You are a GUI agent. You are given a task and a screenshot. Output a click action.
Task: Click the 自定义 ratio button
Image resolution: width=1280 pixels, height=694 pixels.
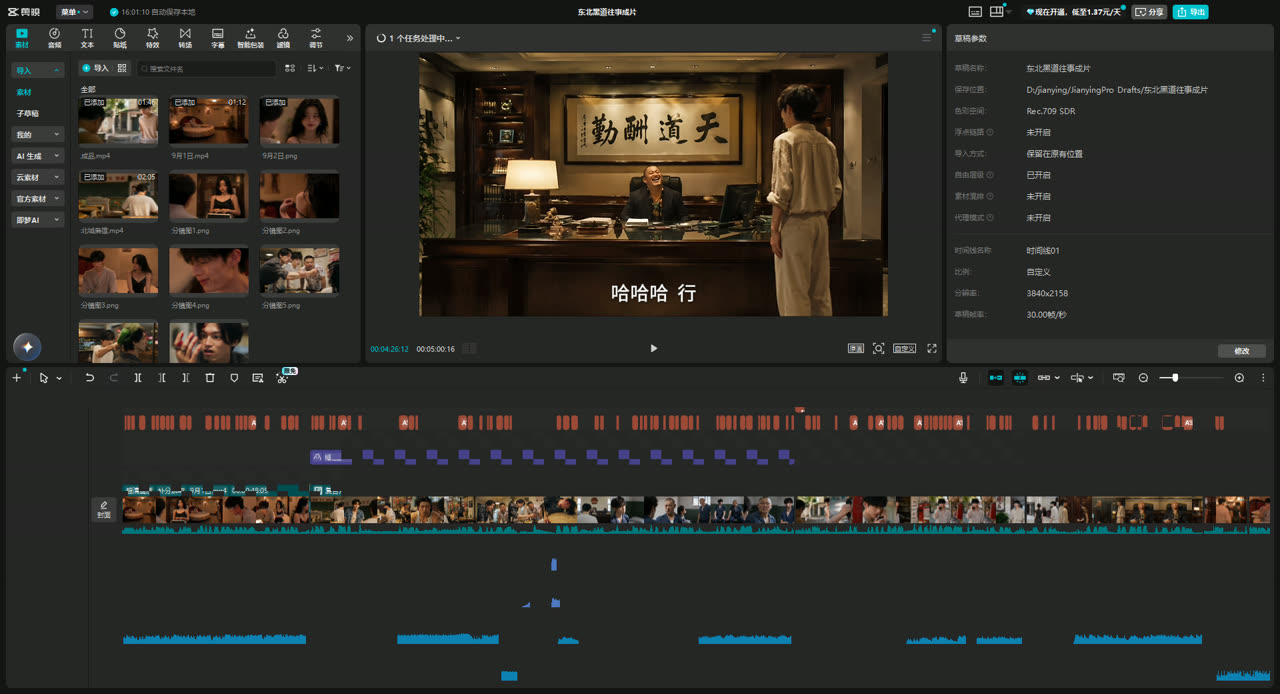tap(904, 348)
